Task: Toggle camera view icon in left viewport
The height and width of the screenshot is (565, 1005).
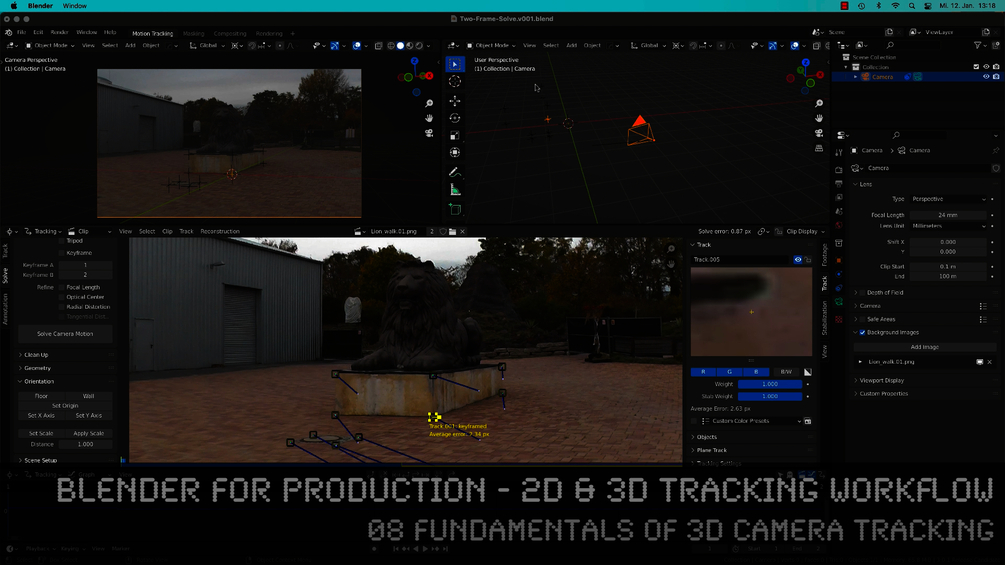Action: (x=429, y=133)
